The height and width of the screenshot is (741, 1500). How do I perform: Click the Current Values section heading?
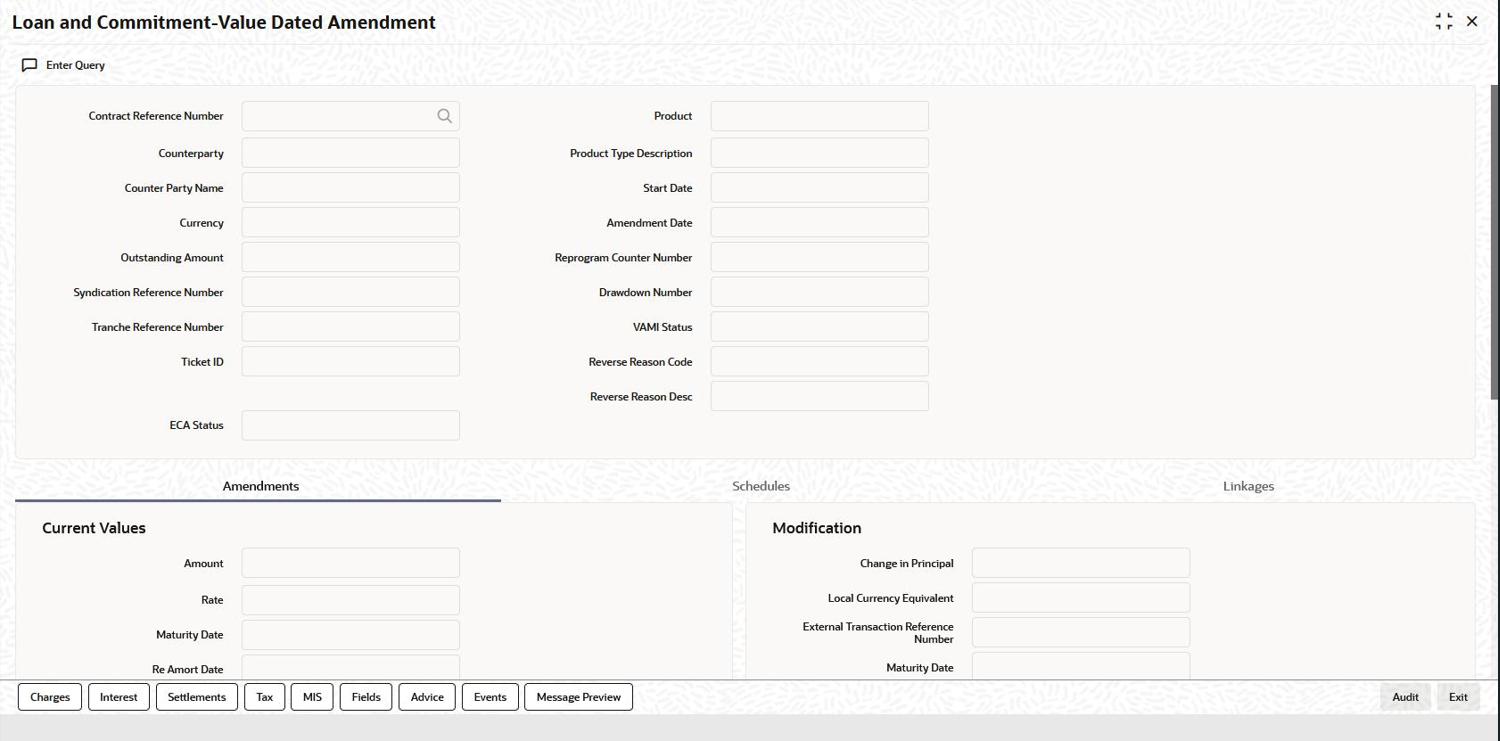coord(94,528)
